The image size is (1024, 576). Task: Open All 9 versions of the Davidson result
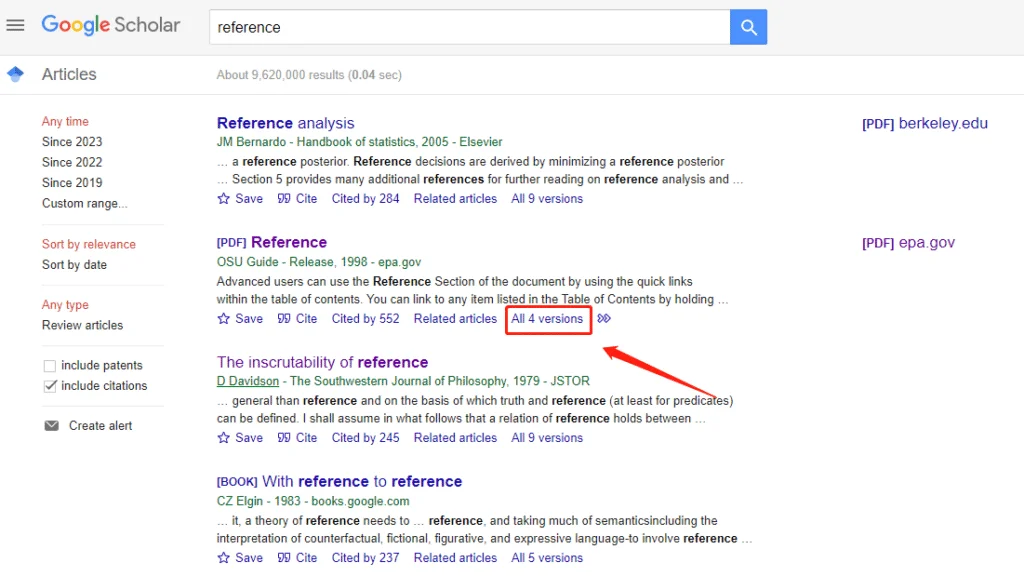[x=547, y=438]
